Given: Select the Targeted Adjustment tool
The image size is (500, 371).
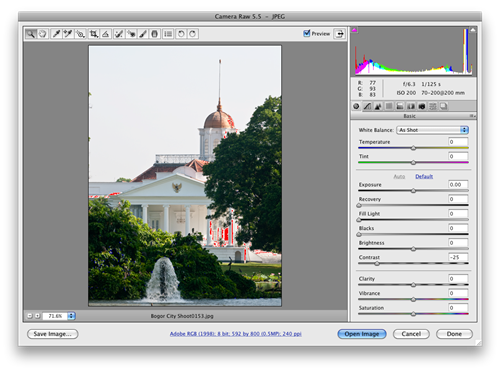Looking at the screenshot, I should click(80, 34).
